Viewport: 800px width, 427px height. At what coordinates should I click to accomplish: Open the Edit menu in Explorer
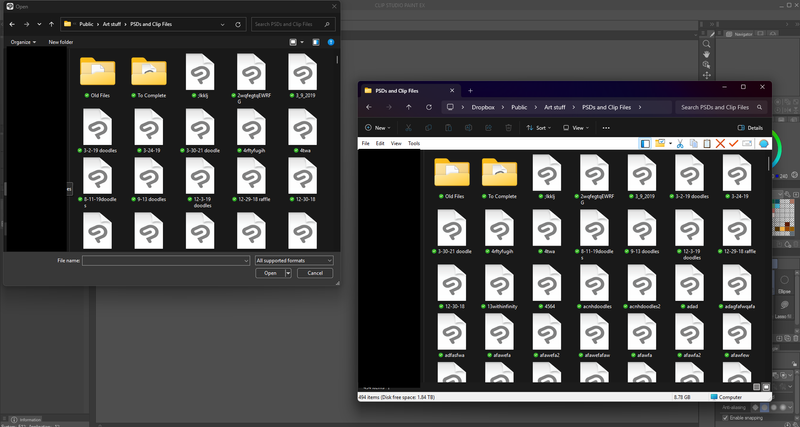point(380,143)
